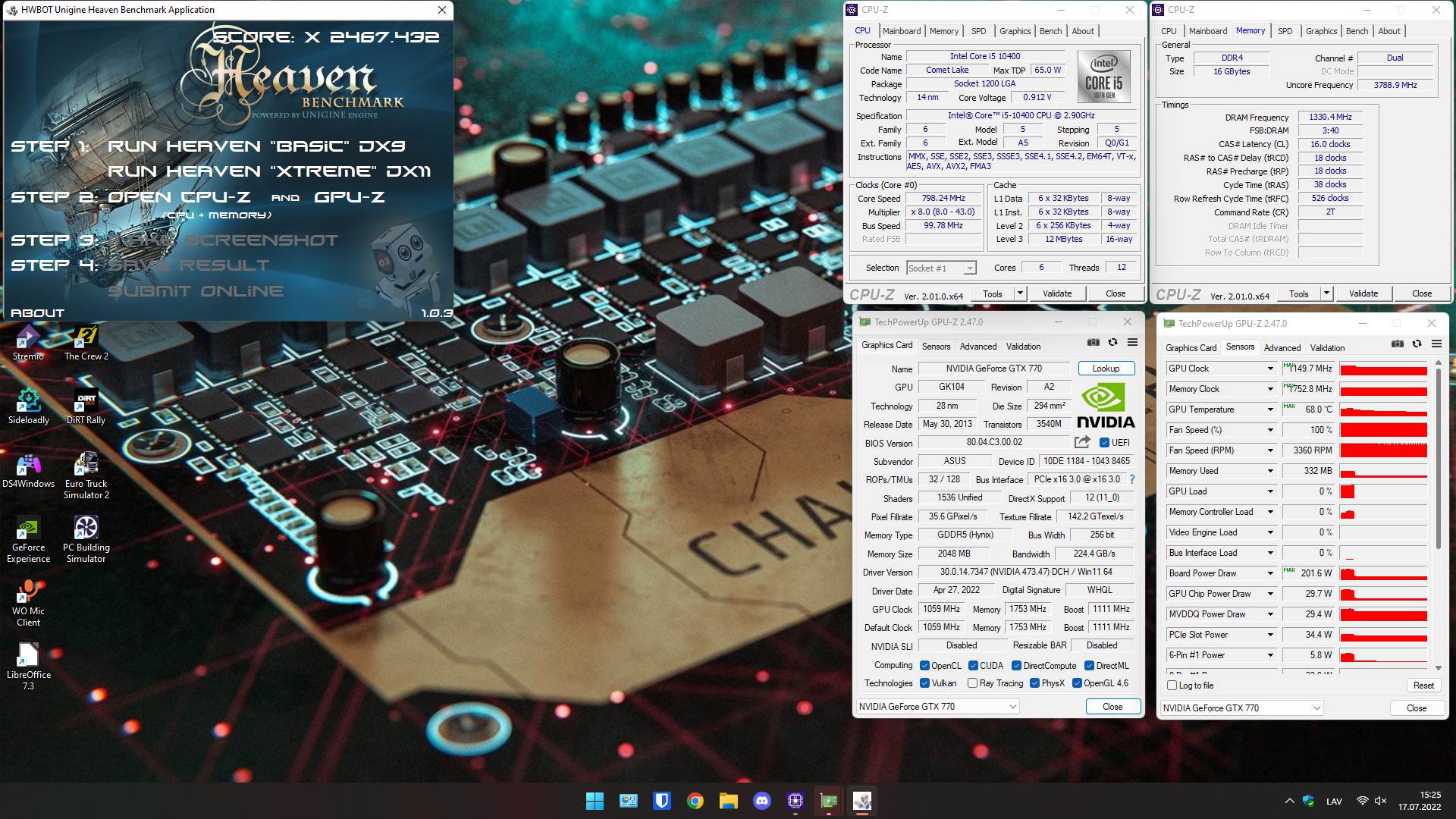Toggle DirectCompute checkbox
This screenshot has width=1456, height=819.
pyautogui.click(x=1016, y=666)
